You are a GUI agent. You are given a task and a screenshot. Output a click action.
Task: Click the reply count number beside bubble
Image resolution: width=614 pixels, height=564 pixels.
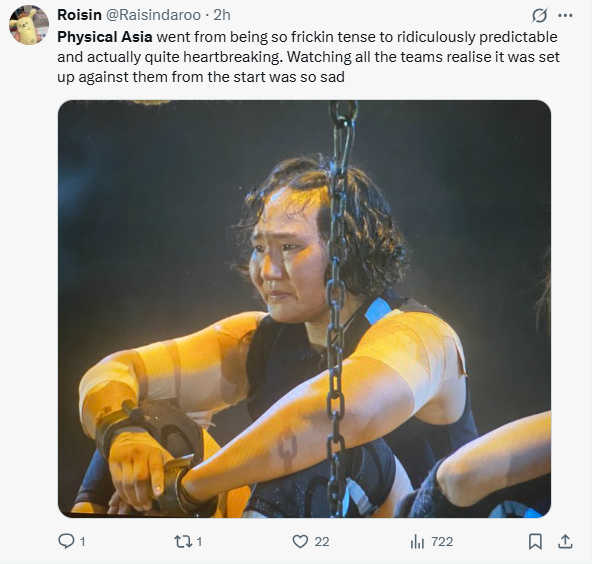82,541
